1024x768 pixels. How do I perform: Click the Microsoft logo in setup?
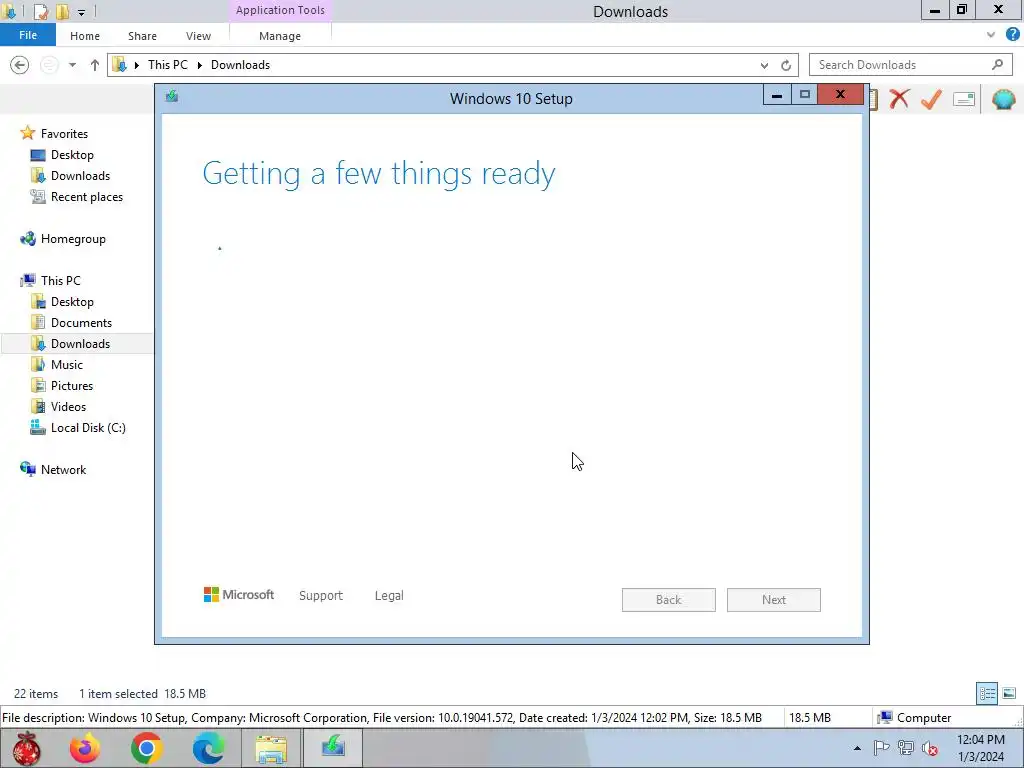click(x=238, y=595)
